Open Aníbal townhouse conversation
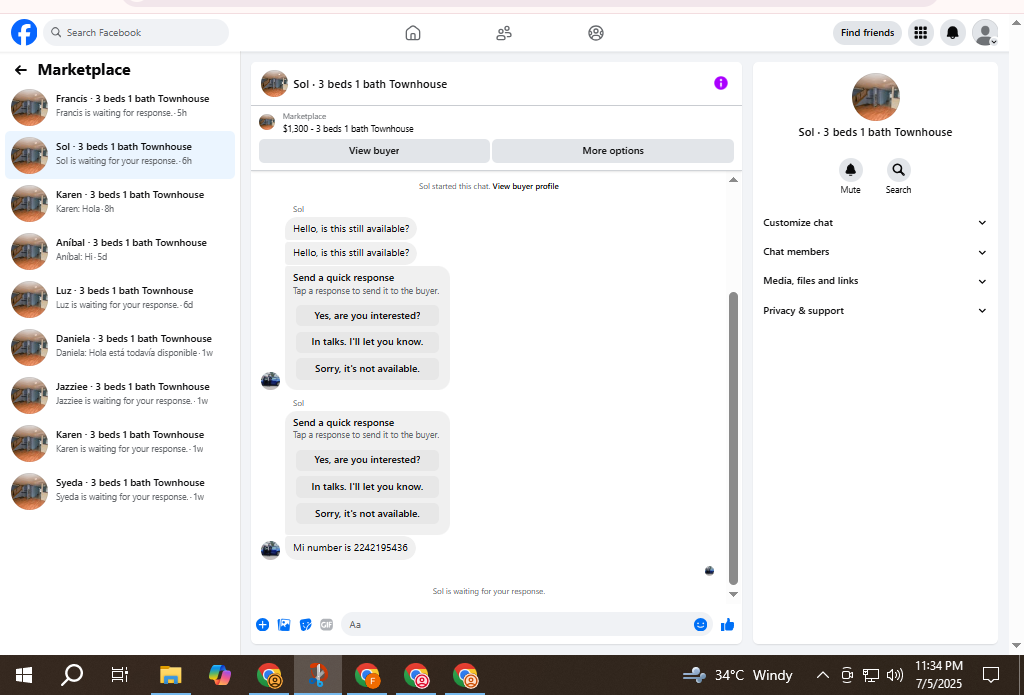The width and height of the screenshot is (1024, 695). point(120,251)
